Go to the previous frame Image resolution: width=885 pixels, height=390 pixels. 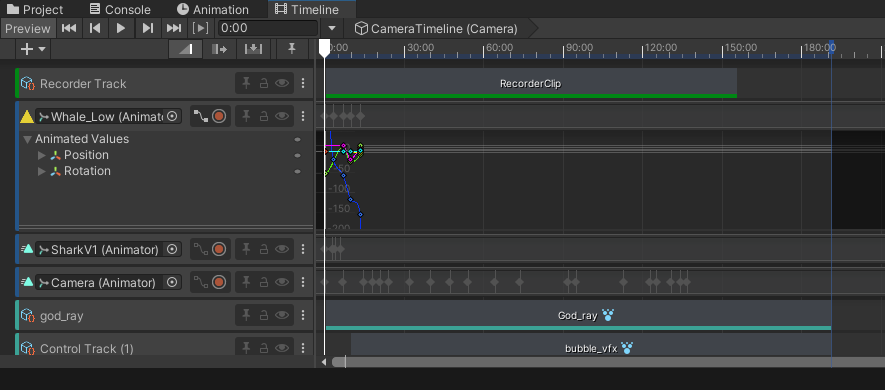click(95, 28)
